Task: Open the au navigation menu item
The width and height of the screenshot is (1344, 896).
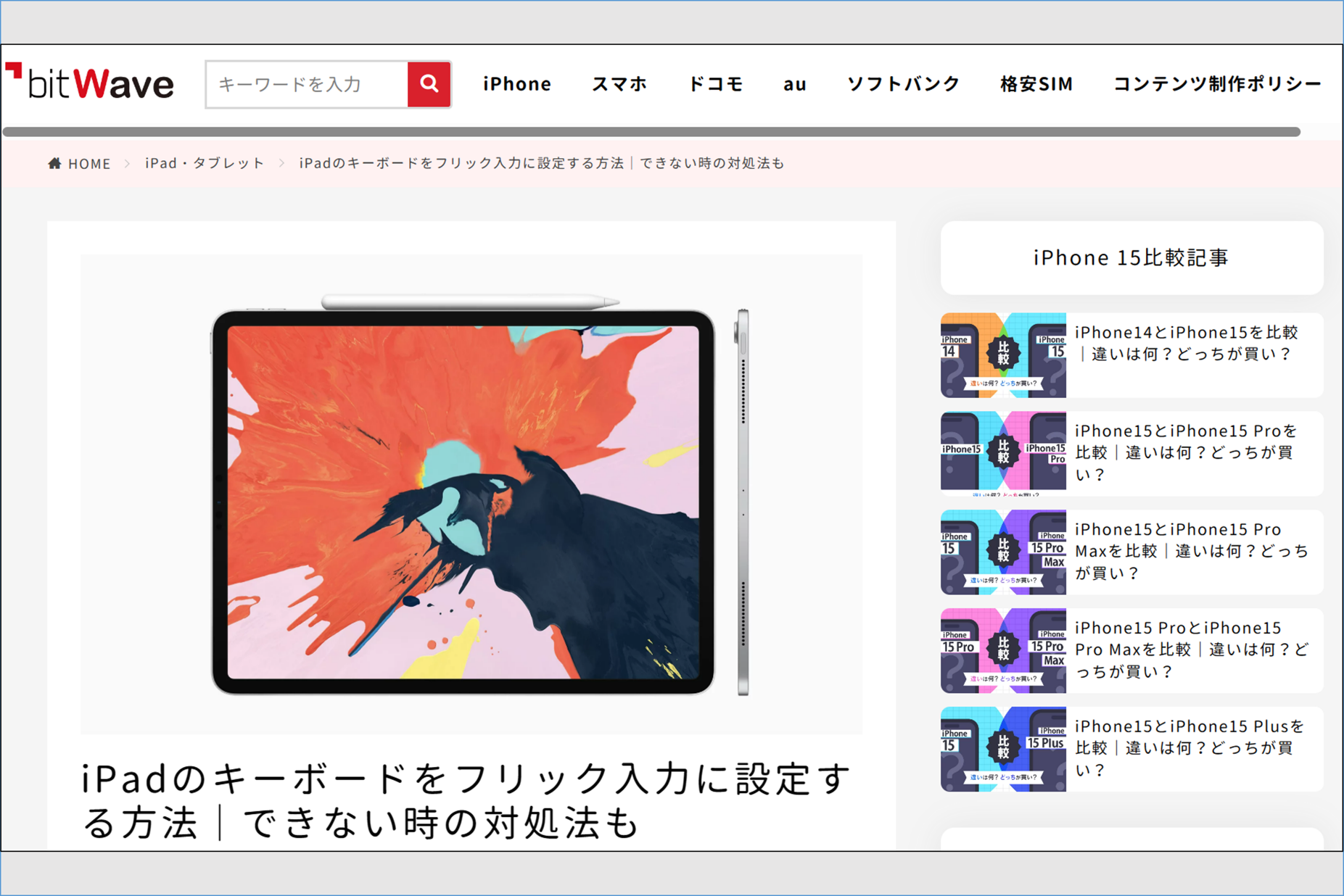Action: [x=795, y=84]
